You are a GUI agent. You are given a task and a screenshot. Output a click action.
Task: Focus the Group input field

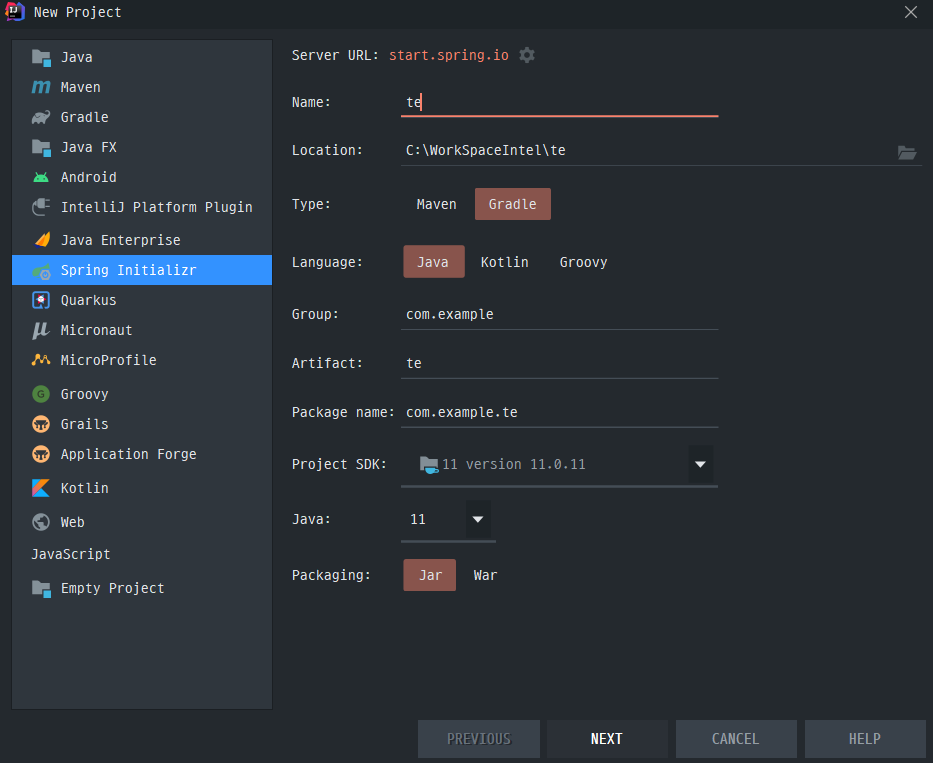[x=559, y=314]
